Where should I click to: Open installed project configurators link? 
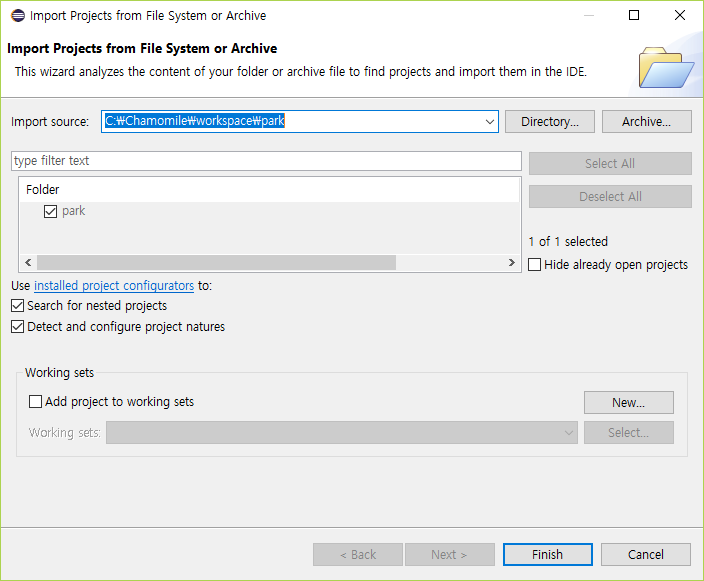[114, 286]
